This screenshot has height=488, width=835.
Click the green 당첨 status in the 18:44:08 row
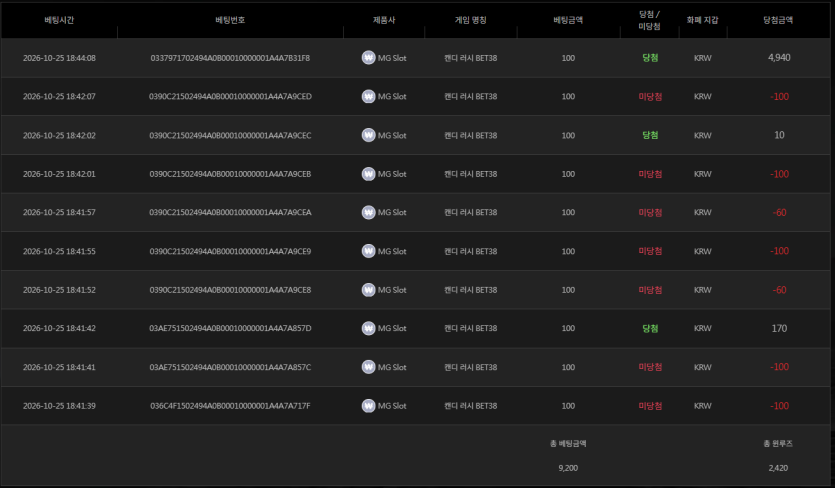pos(650,58)
